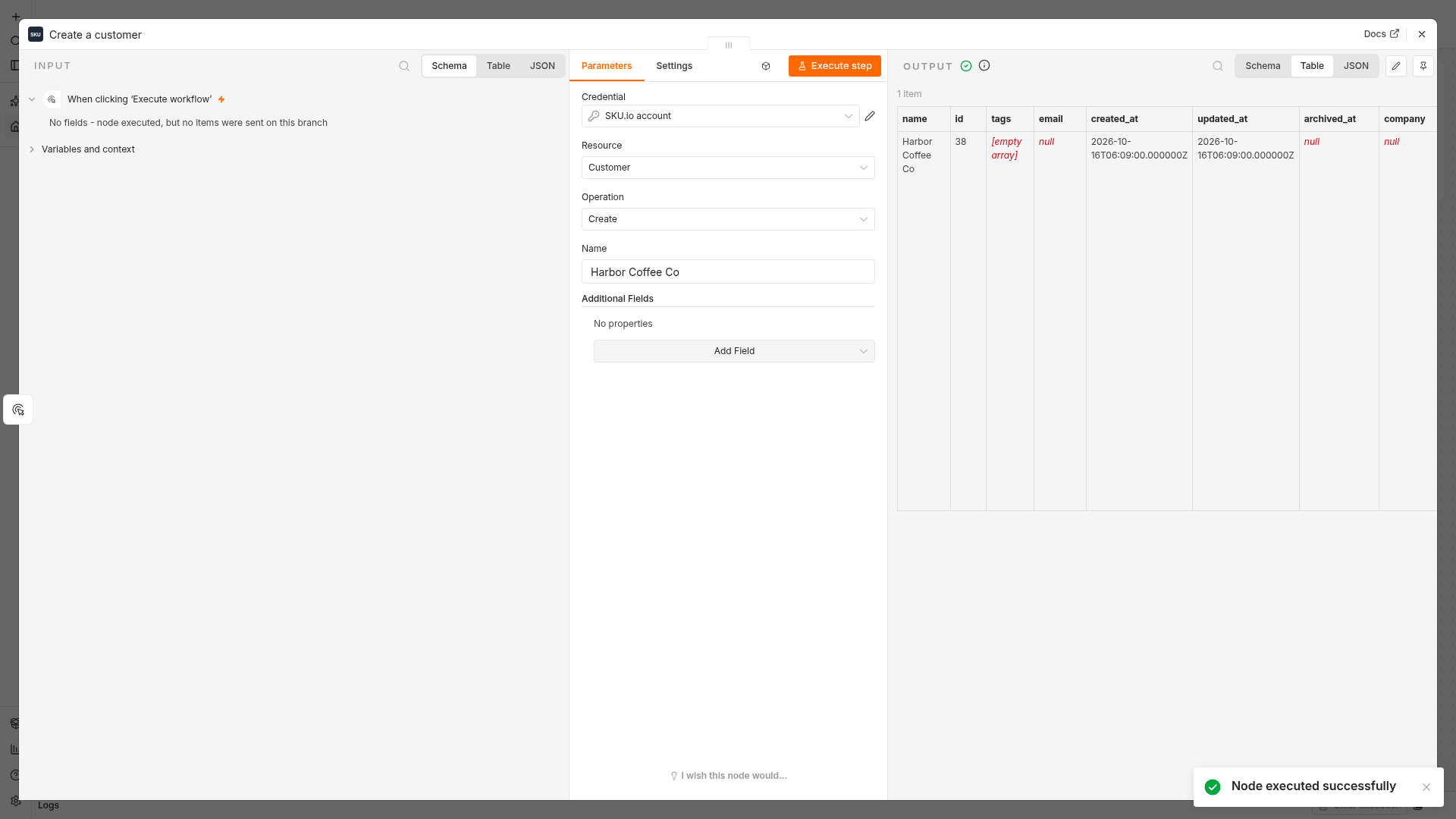Open the node cube icon beside Settings

click(x=766, y=66)
